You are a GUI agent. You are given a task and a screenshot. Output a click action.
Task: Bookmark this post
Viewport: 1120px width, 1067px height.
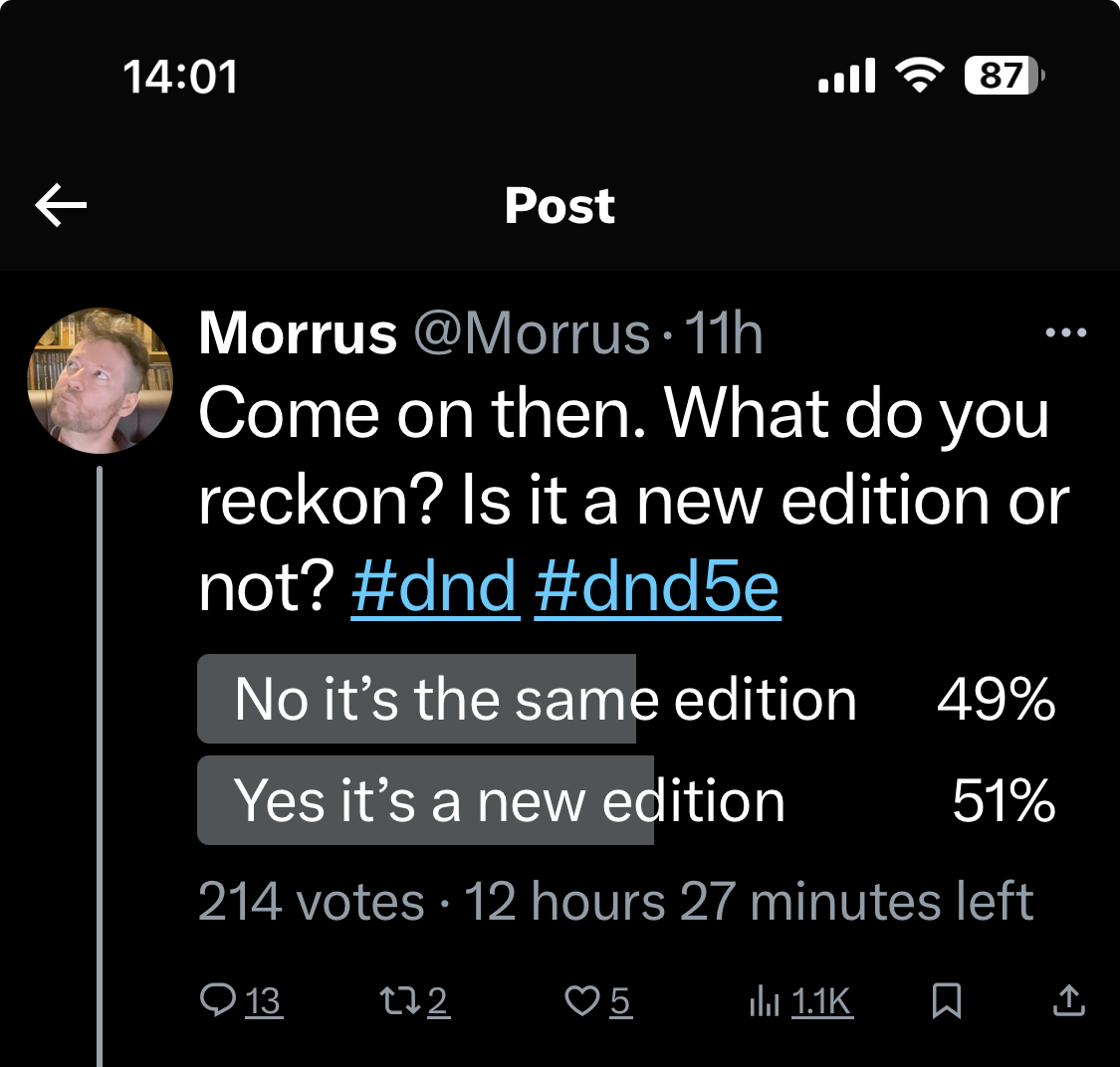pos(946,1000)
